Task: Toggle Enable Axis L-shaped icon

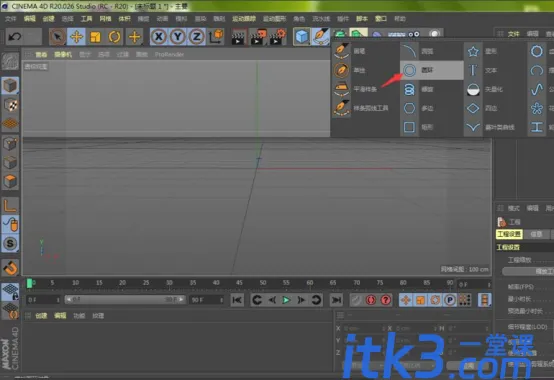Action: 10,205
